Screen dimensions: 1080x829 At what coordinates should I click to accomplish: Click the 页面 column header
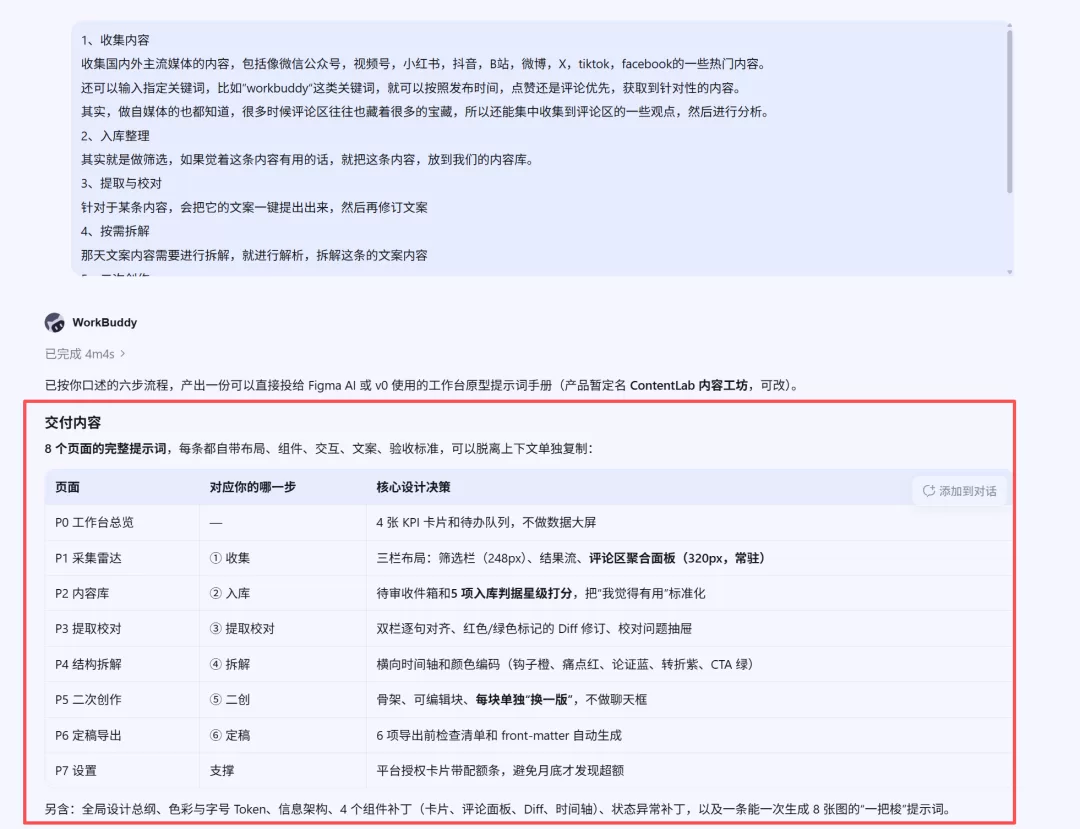[x=68, y=487]
